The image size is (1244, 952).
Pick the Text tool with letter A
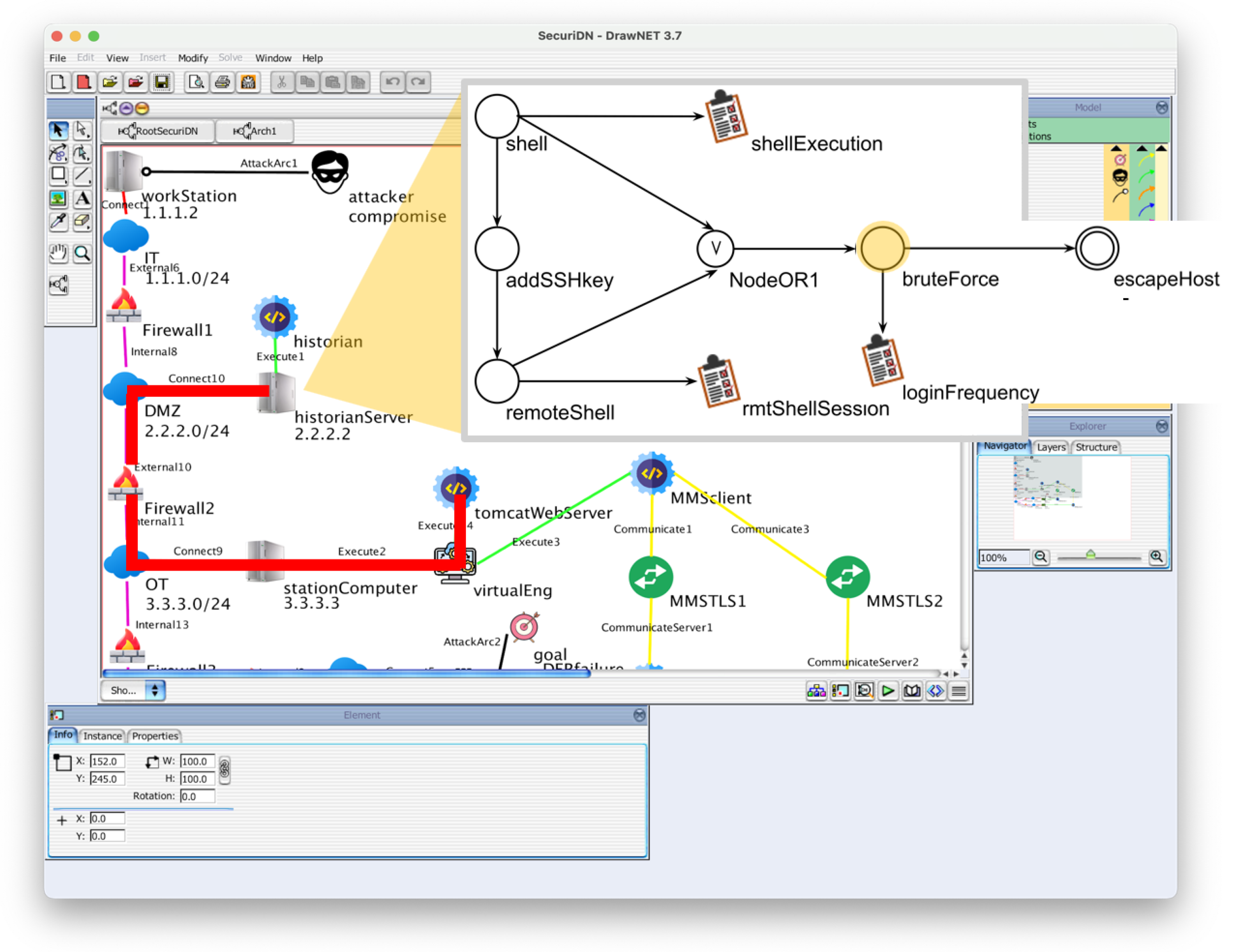(x=83, y=198)
